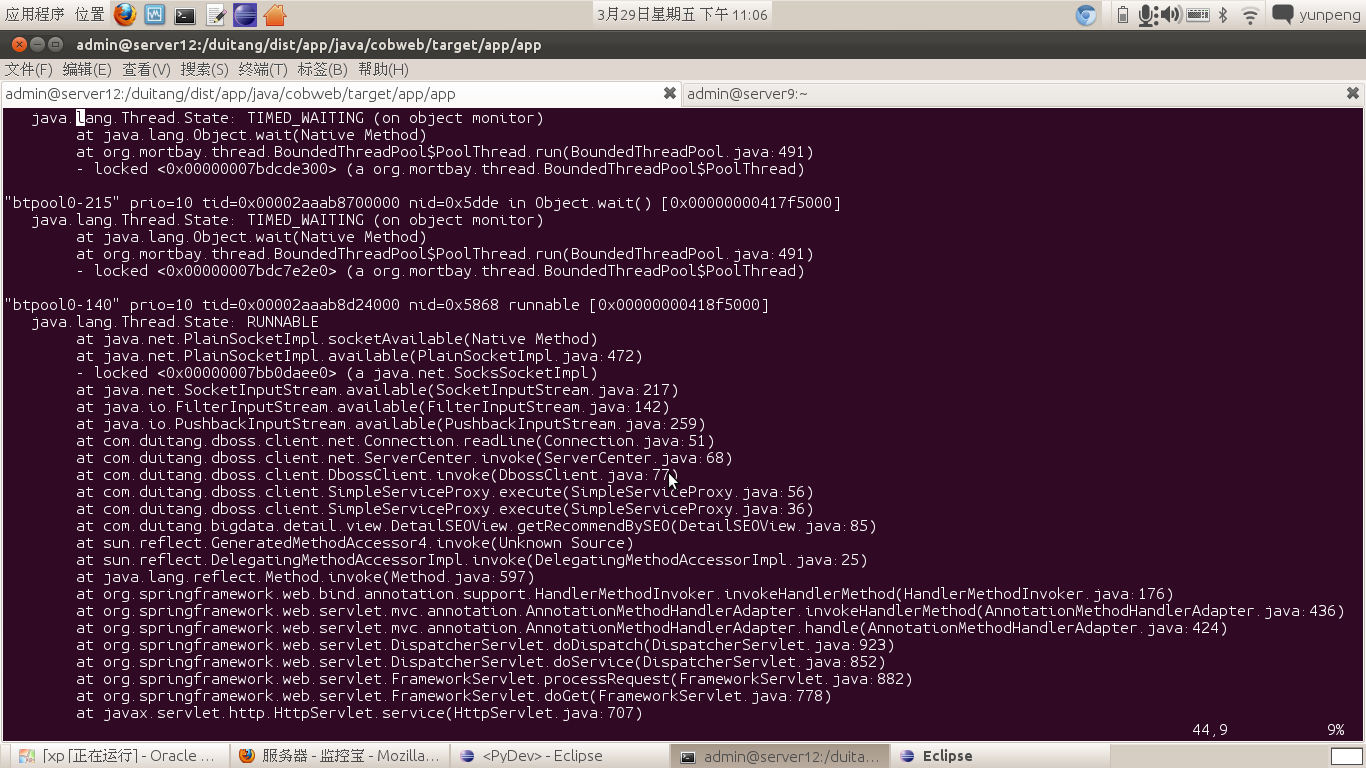Click the SimpleServiceProxy.execute(SimpleServiceProxy.java:56) line

click(445, 492)
